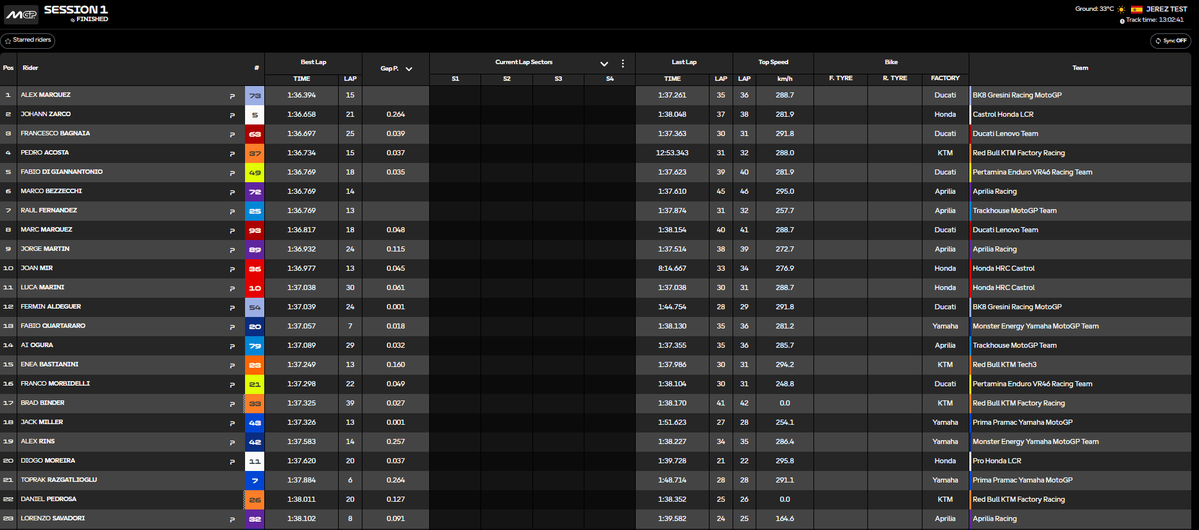Viewport: 1199px width, 530px height.
Task: Select rider name ALEX RINS
Action: (x=37, y=441)
